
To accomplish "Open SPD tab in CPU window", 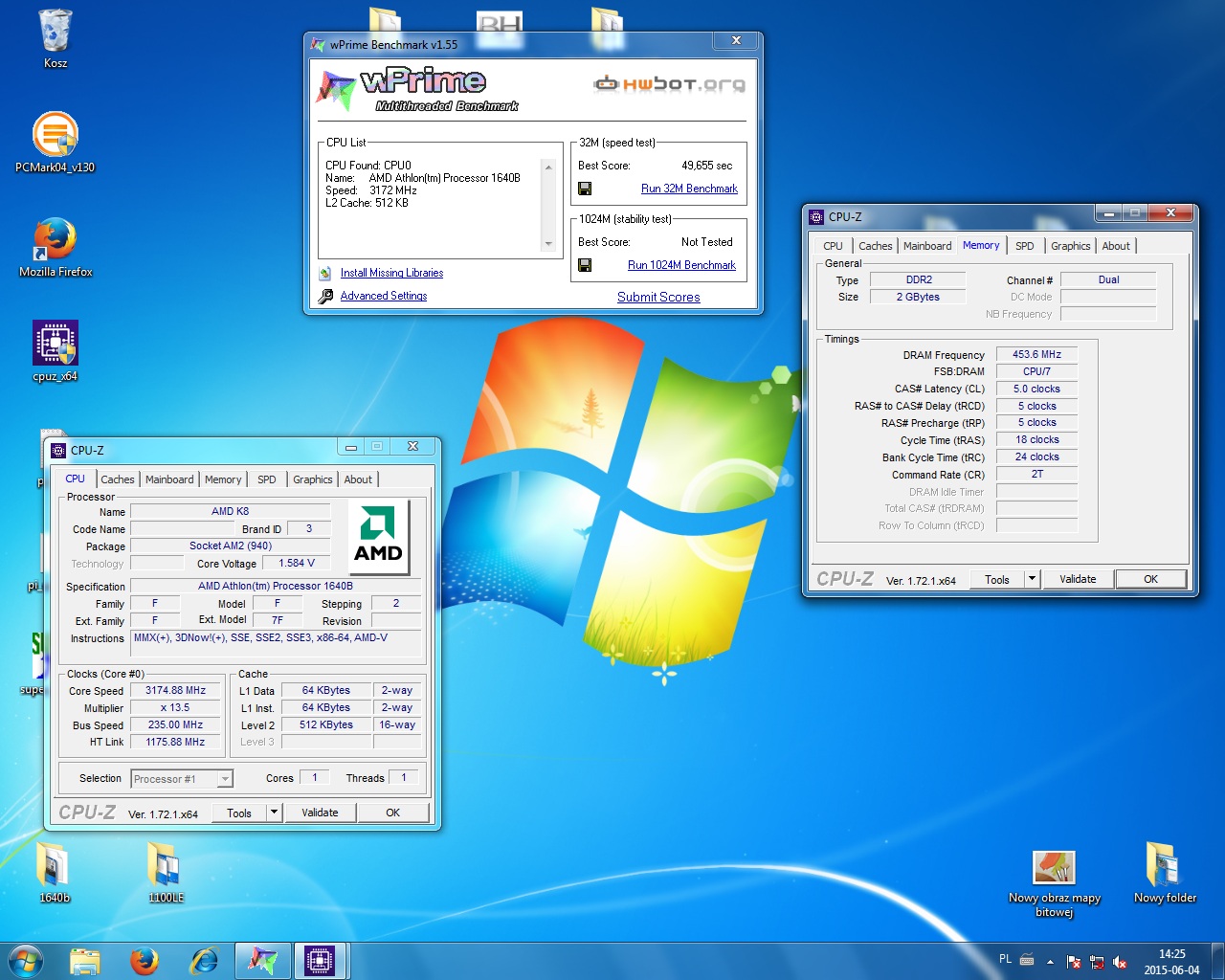I will [x=267, y=479].
